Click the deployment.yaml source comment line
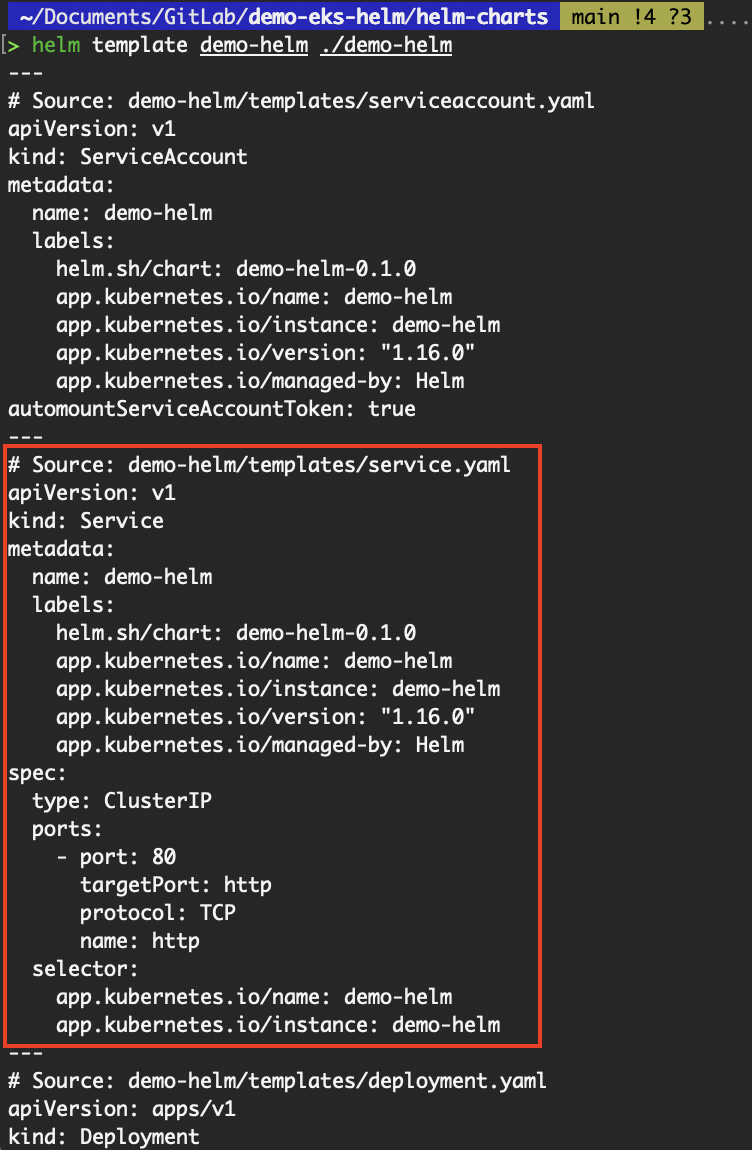This screenshot has width=752, height=1150. [277, 1080]
